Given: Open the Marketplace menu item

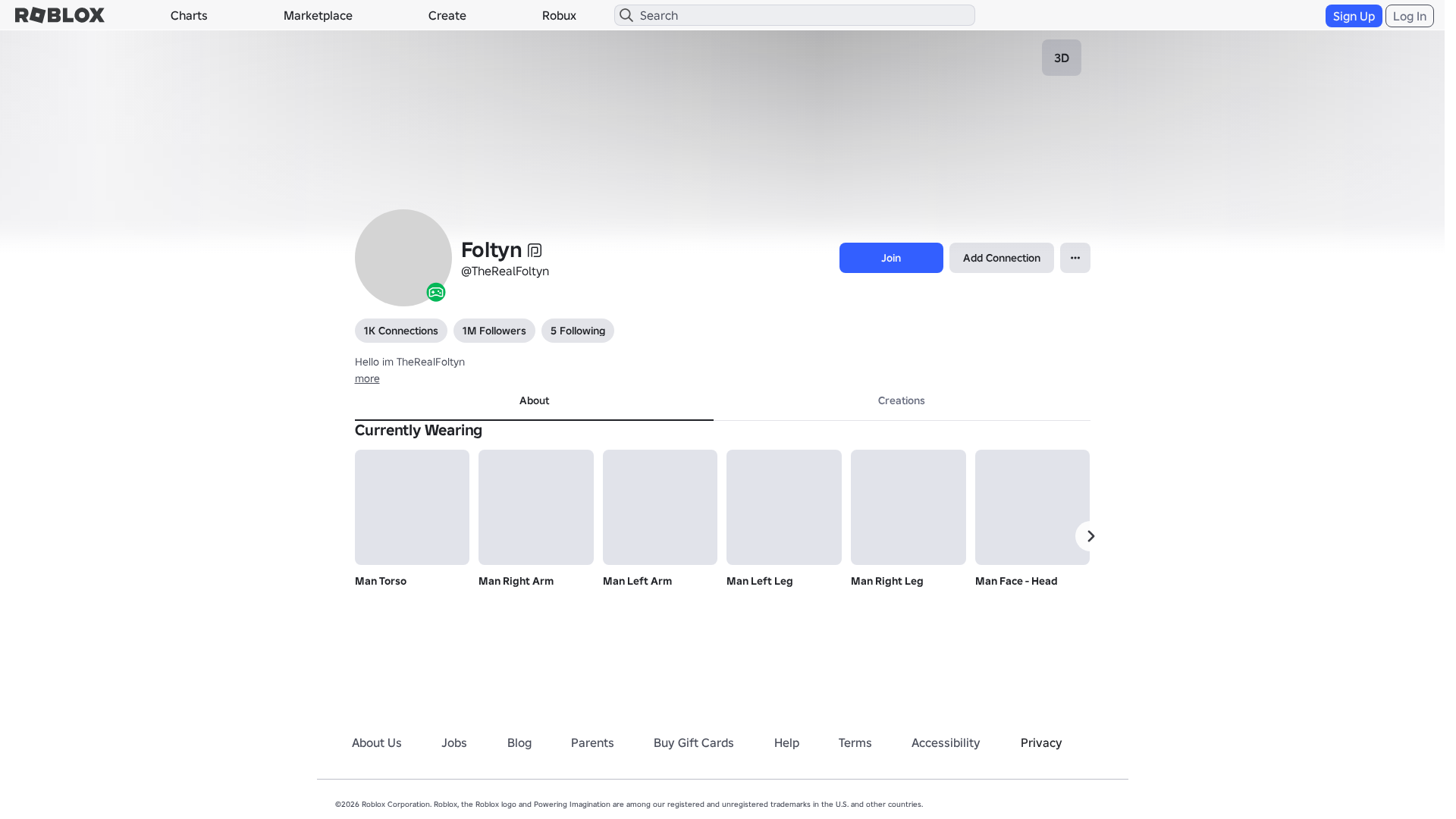Looking at the screenshot, I should point(318,15).
